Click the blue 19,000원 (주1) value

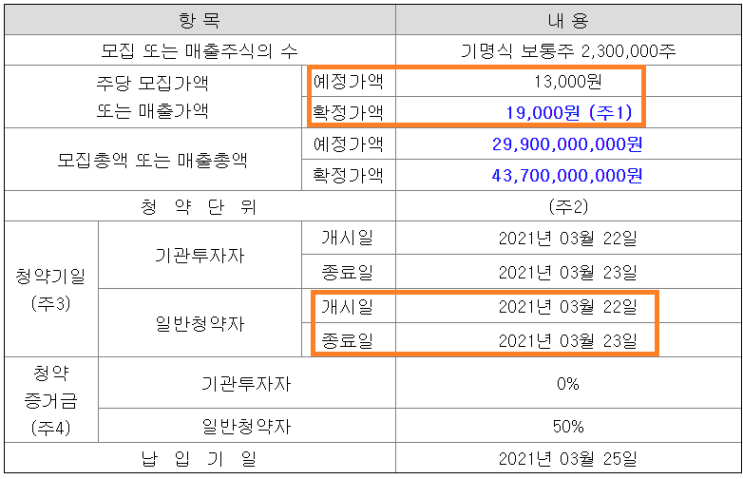pyautogui.click(x=568, y=113)
